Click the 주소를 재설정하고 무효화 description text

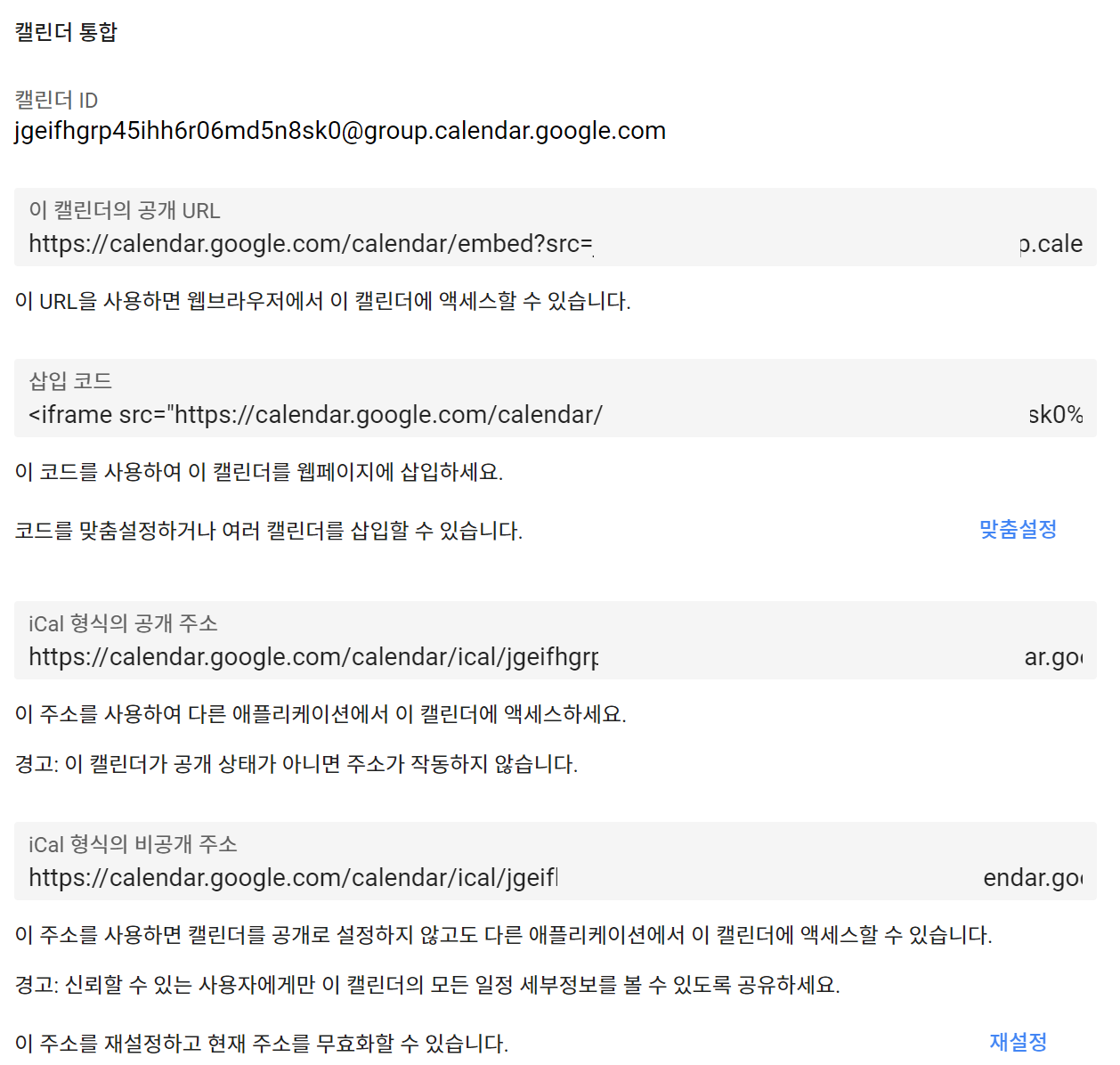[x=262, y=1044]
